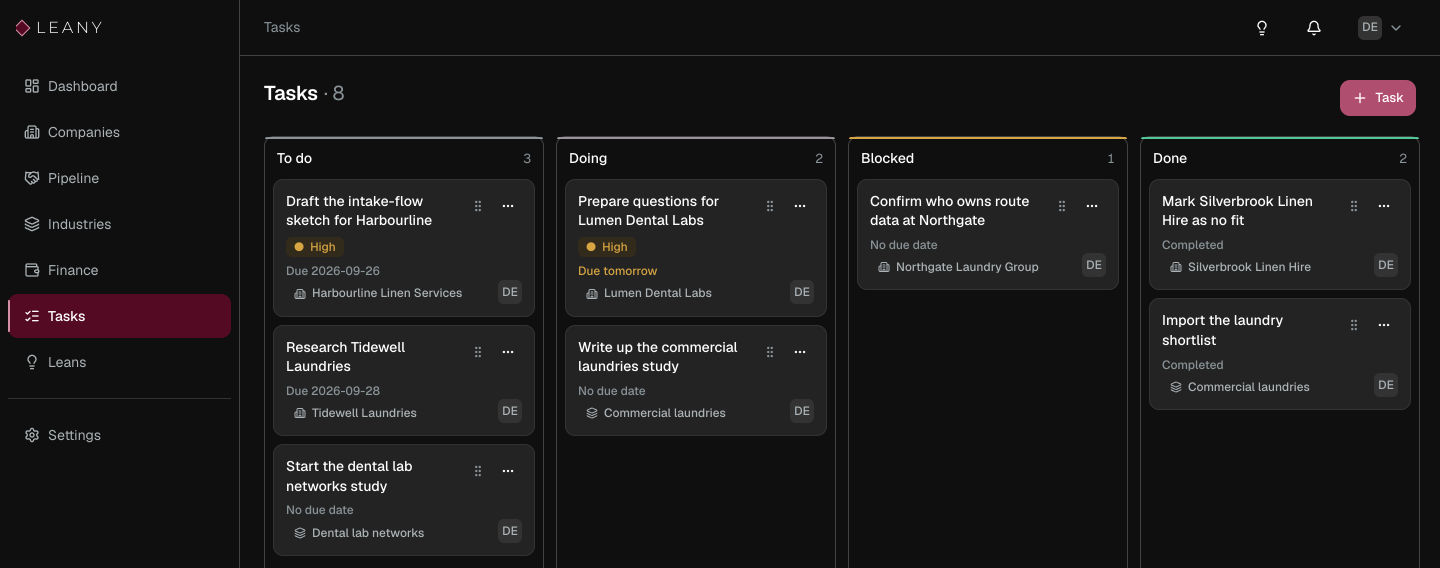
Task: Grab drag handle of Harbourline intake-flow task
Action: click(478, 206)
